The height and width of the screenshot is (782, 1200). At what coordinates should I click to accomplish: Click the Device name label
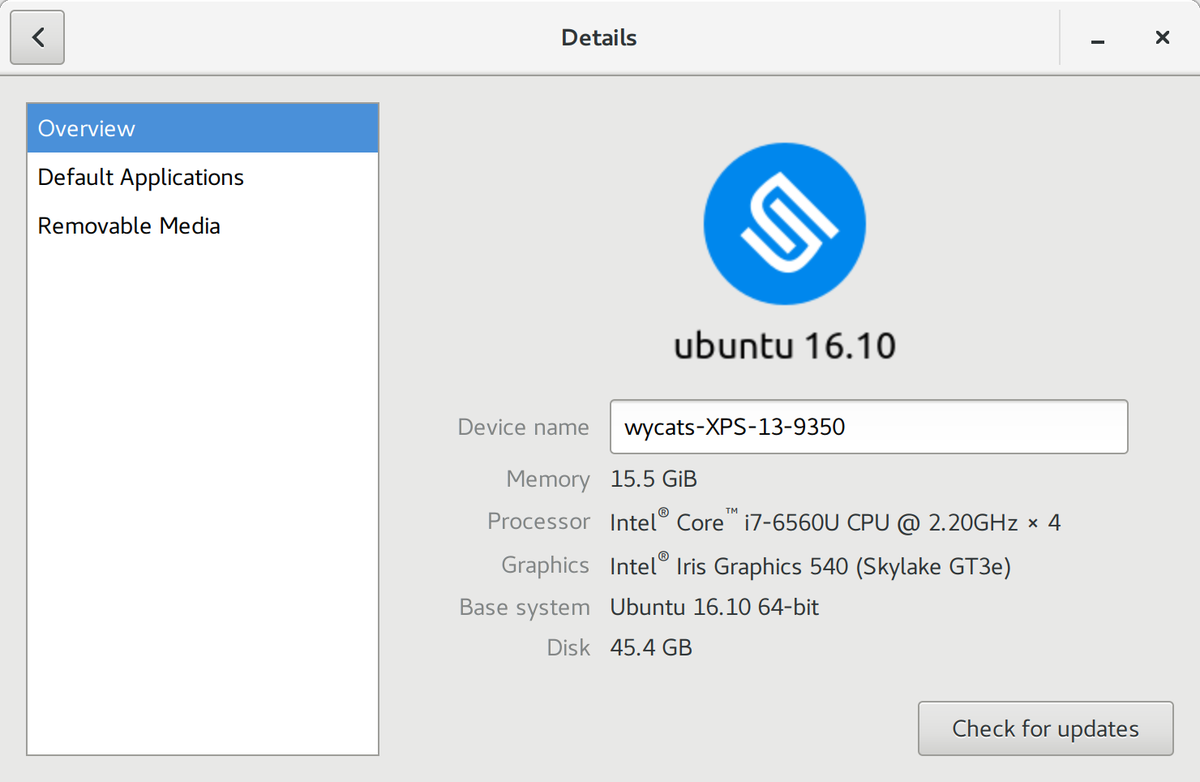(x=523, y=427)
